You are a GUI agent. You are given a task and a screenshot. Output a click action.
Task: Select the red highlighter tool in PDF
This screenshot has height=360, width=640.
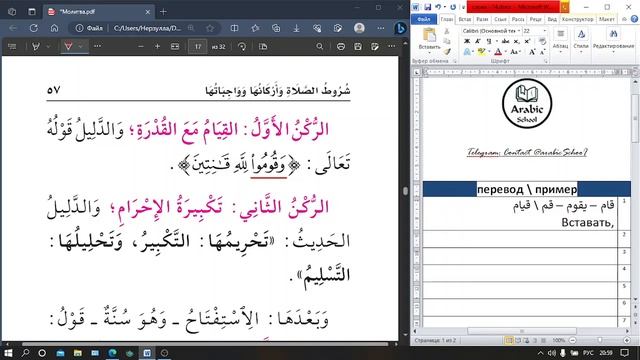pos(68,47)
